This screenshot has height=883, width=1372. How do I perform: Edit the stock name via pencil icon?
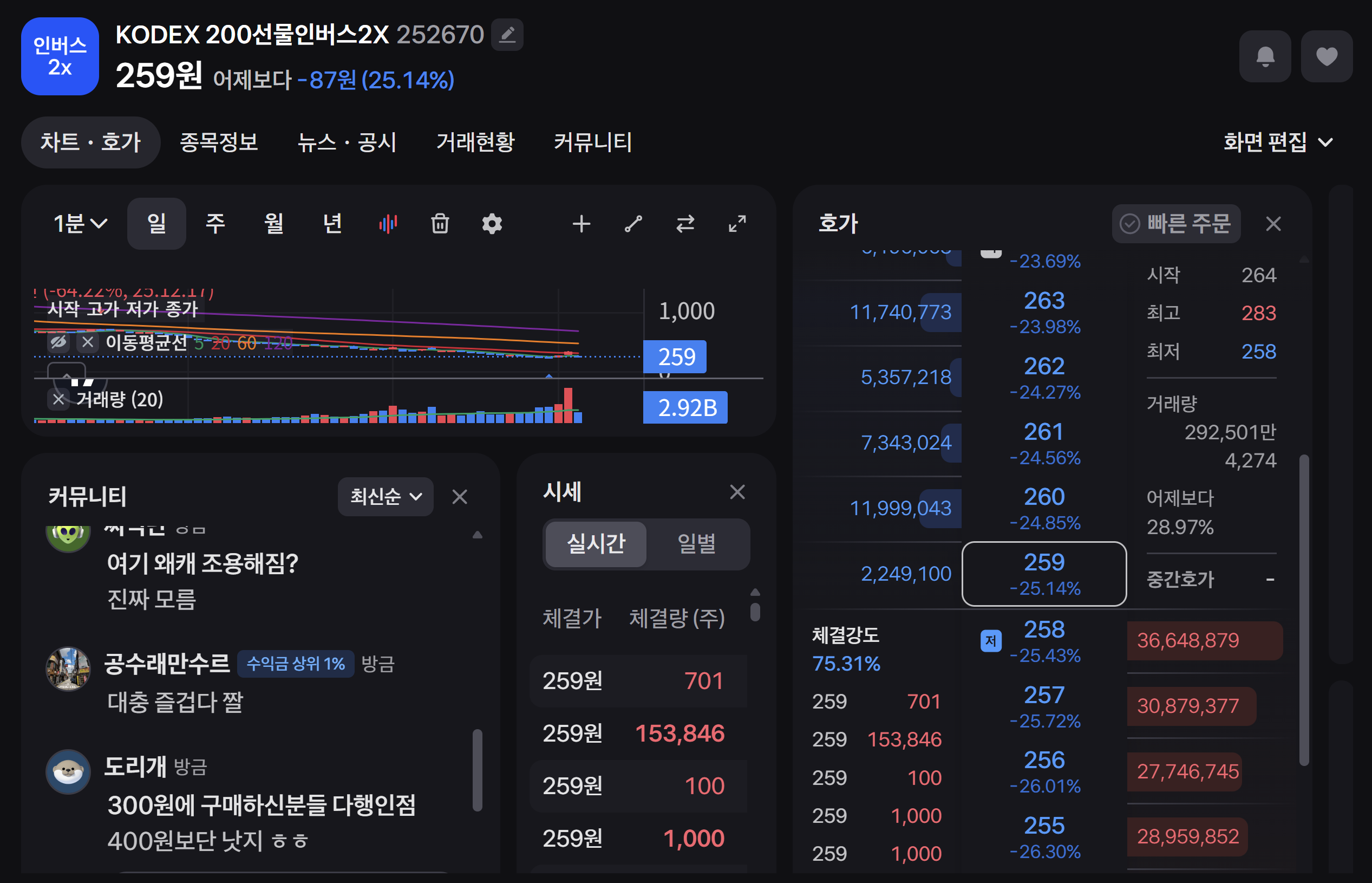tap(507, 35)
